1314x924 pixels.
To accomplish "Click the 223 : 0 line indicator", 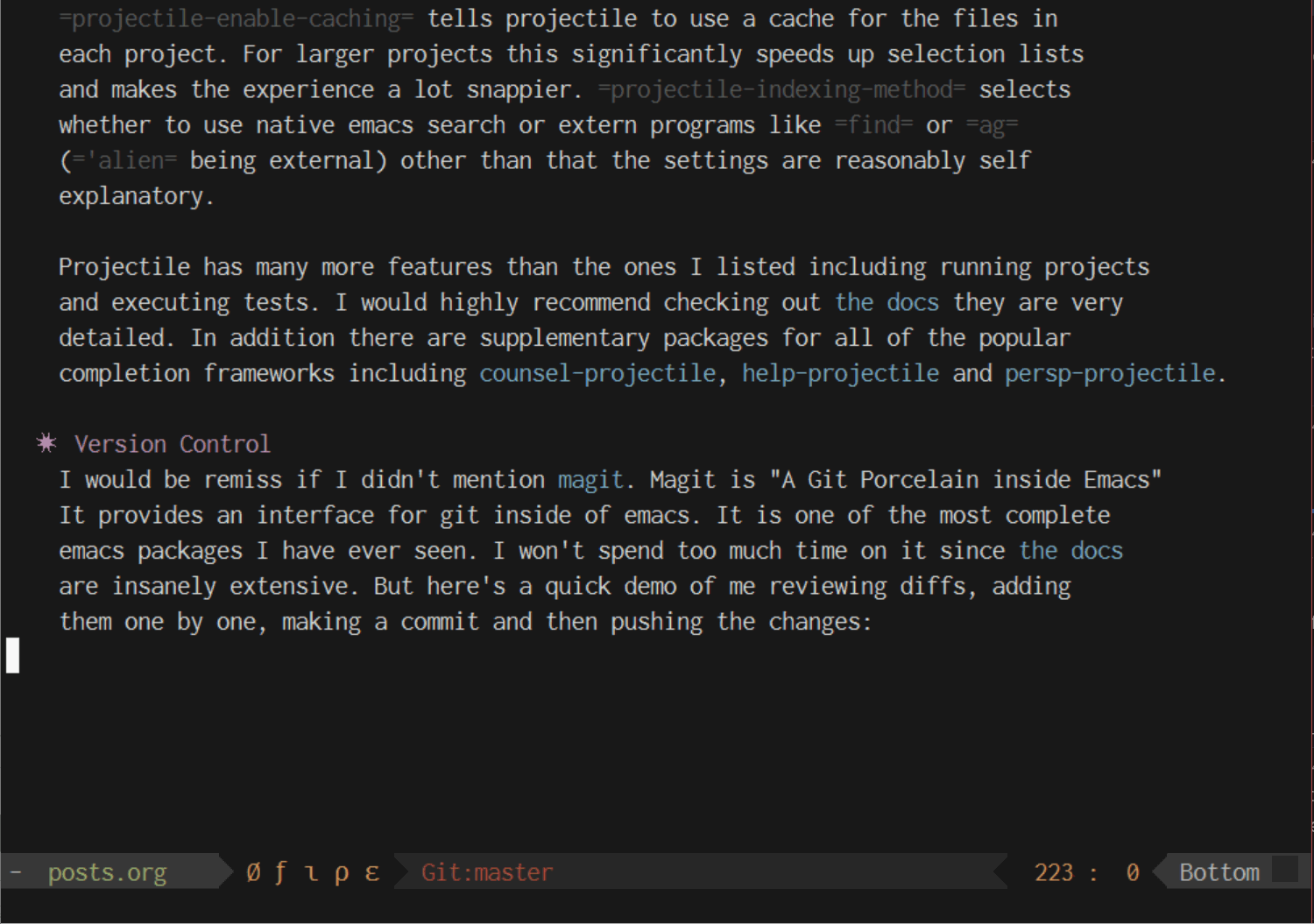I will click(1084, 872).
